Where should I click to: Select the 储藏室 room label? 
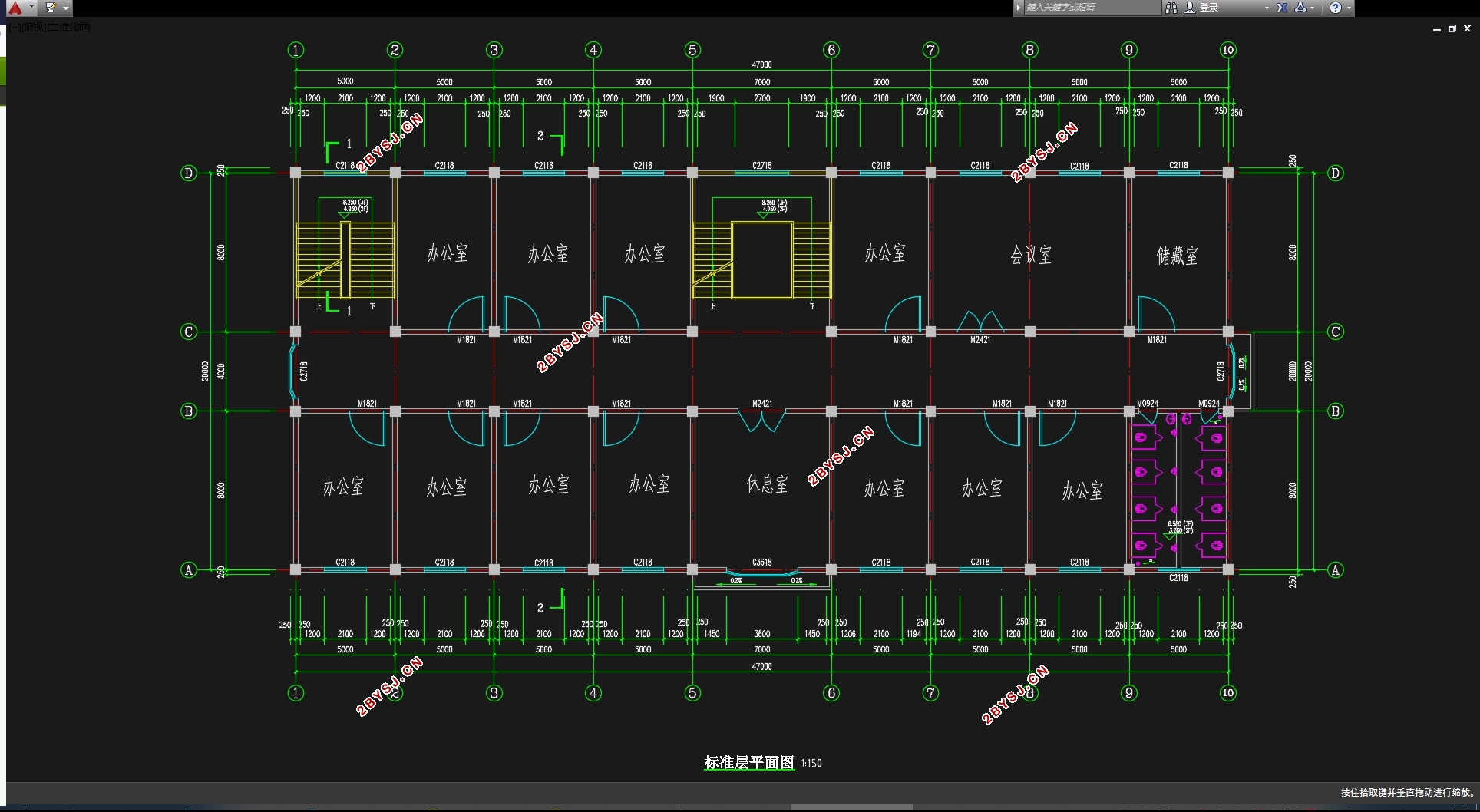1178,256
